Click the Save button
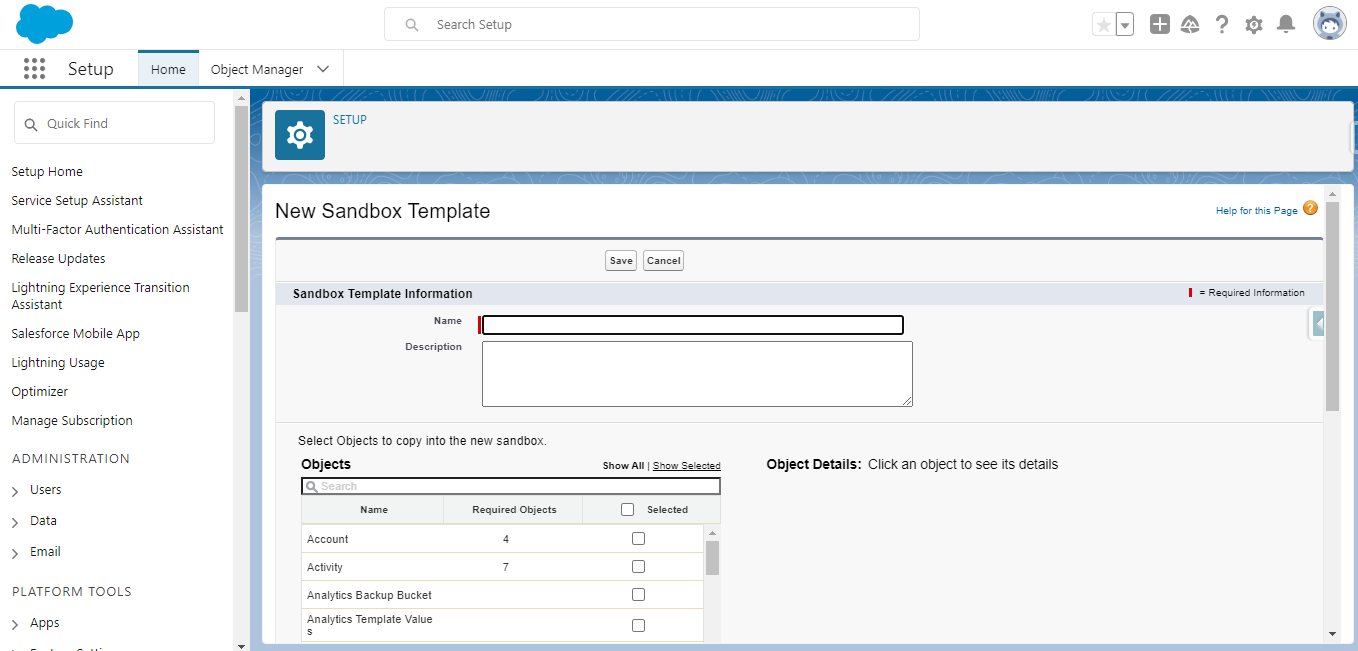 pyautogui.click(x=621, y=260)
